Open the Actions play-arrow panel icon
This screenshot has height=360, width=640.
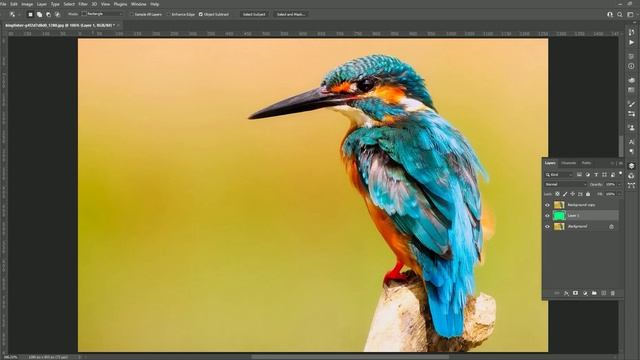[631, 42]
